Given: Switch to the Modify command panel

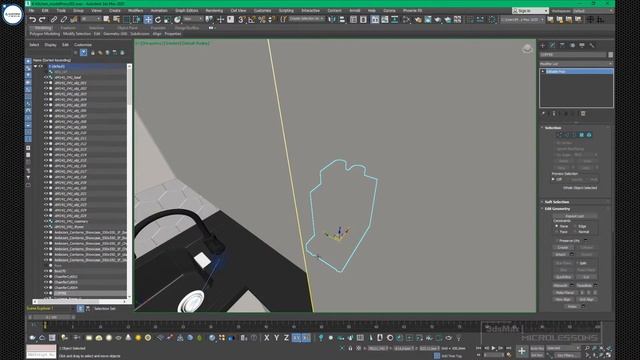Looking at the screenshot, I should [552, 45].
